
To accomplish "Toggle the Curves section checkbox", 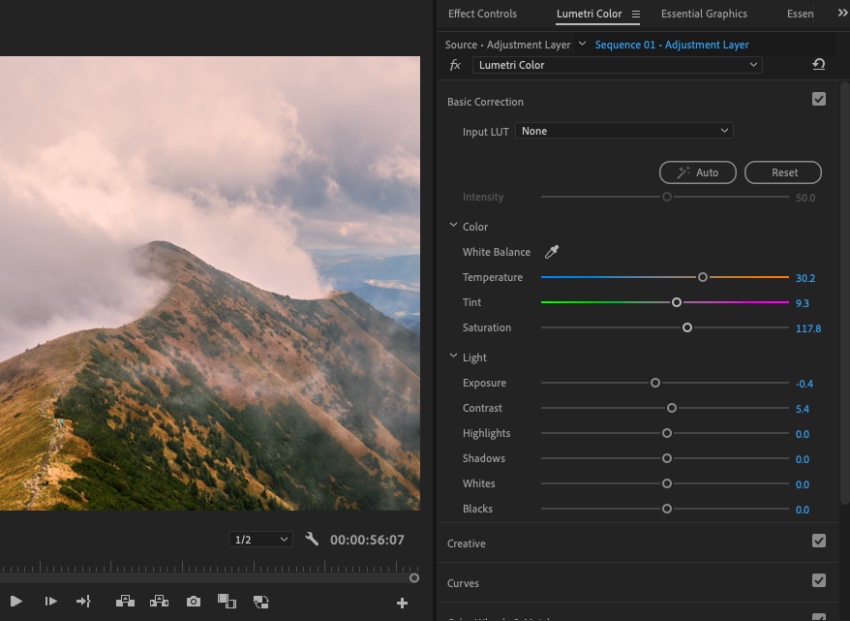I will (819, 580).
